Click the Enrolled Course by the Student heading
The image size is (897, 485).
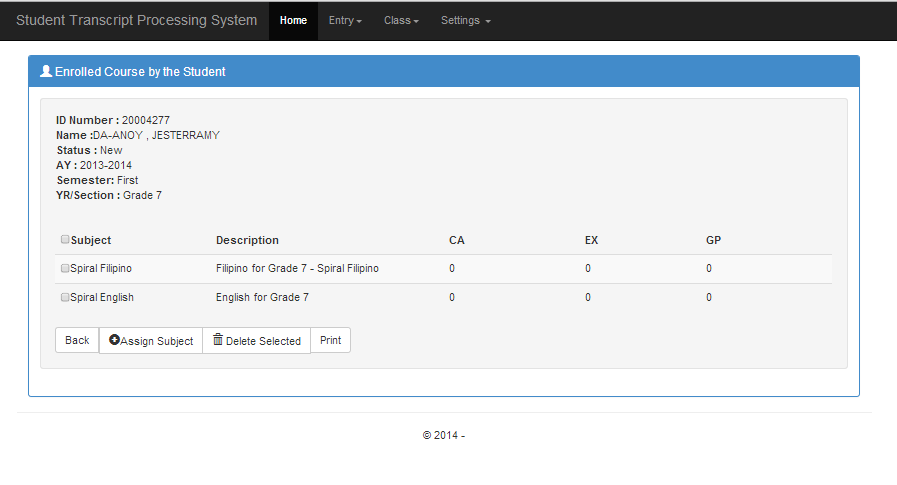(x=140, y=71)
